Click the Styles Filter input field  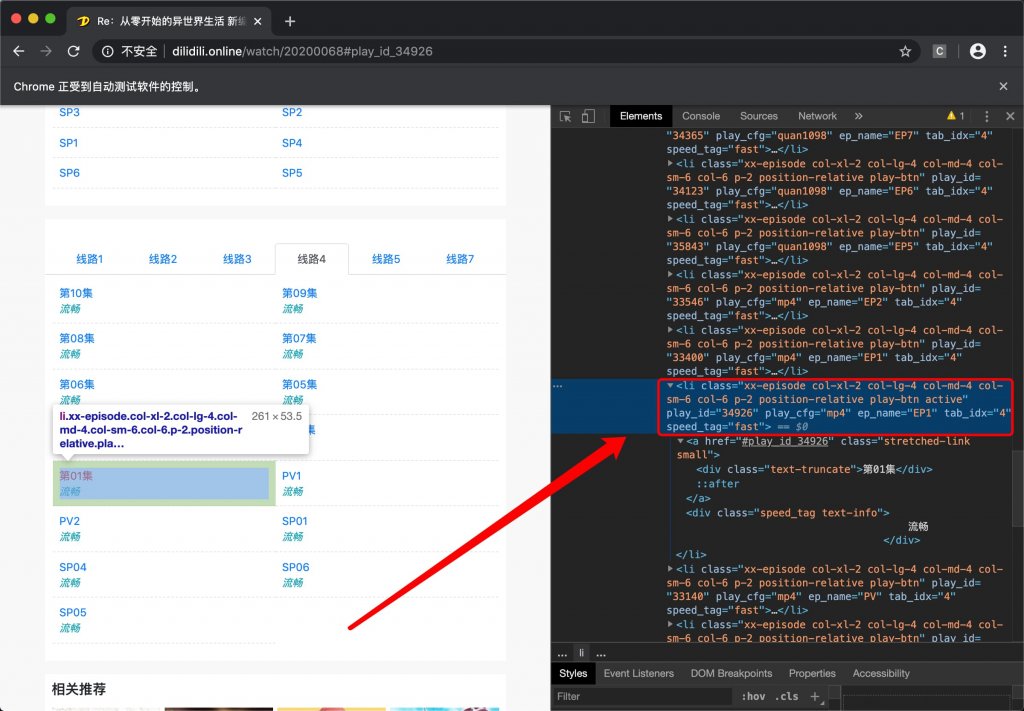pos(640,696)
